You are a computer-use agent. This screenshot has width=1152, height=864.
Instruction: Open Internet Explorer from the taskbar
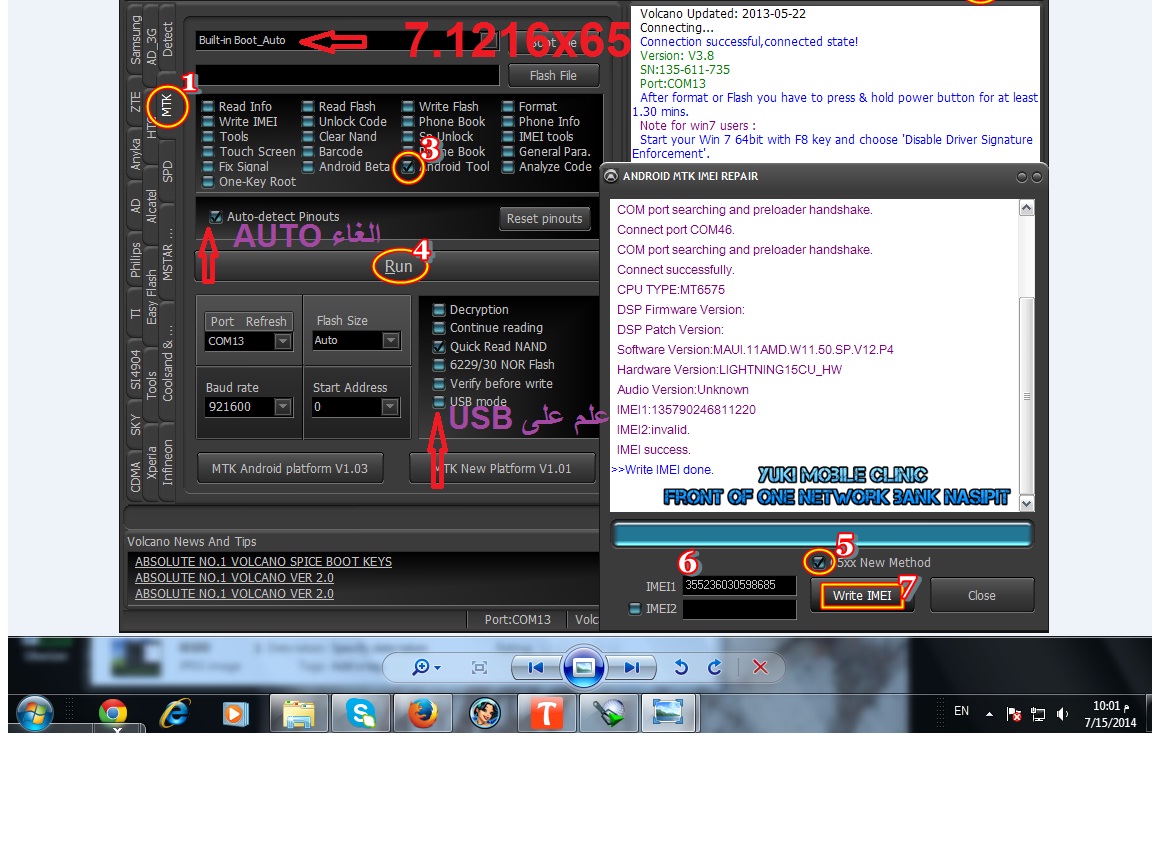coord(175,713)
